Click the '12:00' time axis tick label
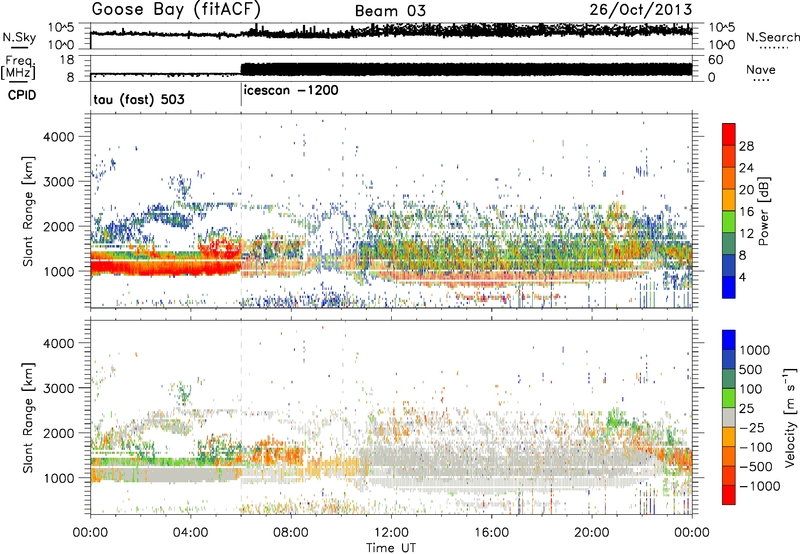The image size is (800, 554). tap(391, 533)
